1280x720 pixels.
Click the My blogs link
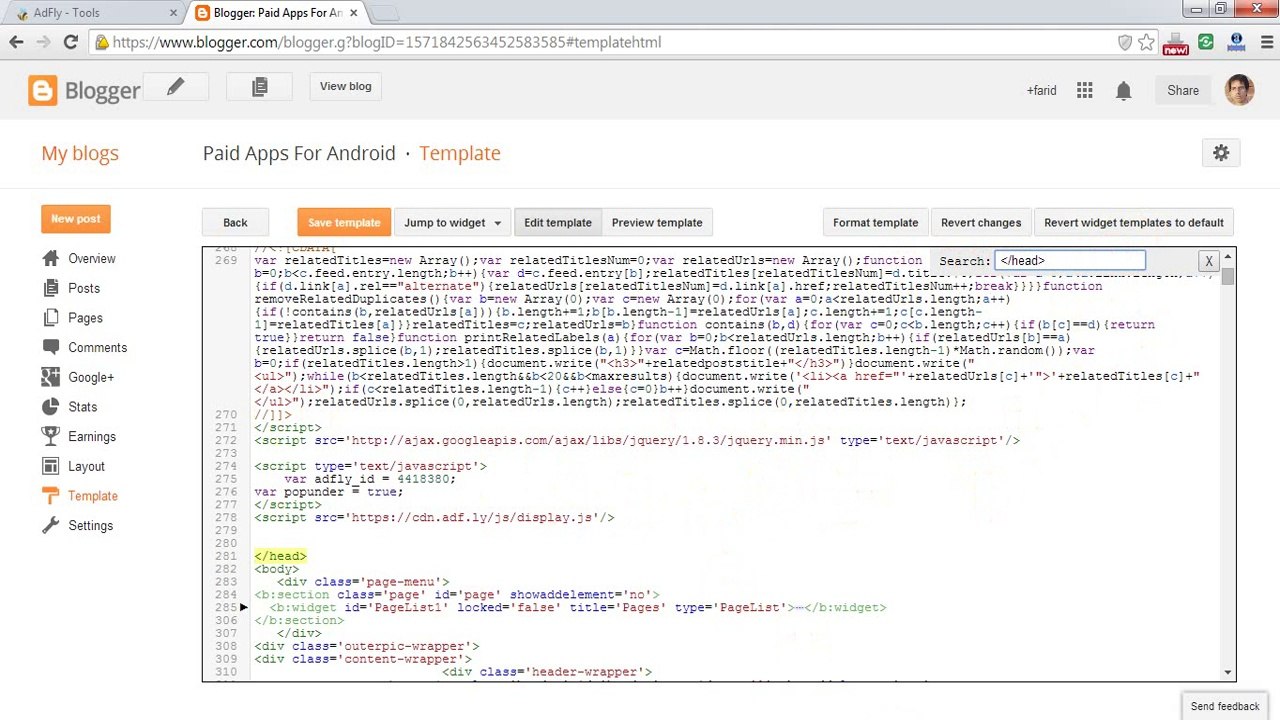[80, 153]
